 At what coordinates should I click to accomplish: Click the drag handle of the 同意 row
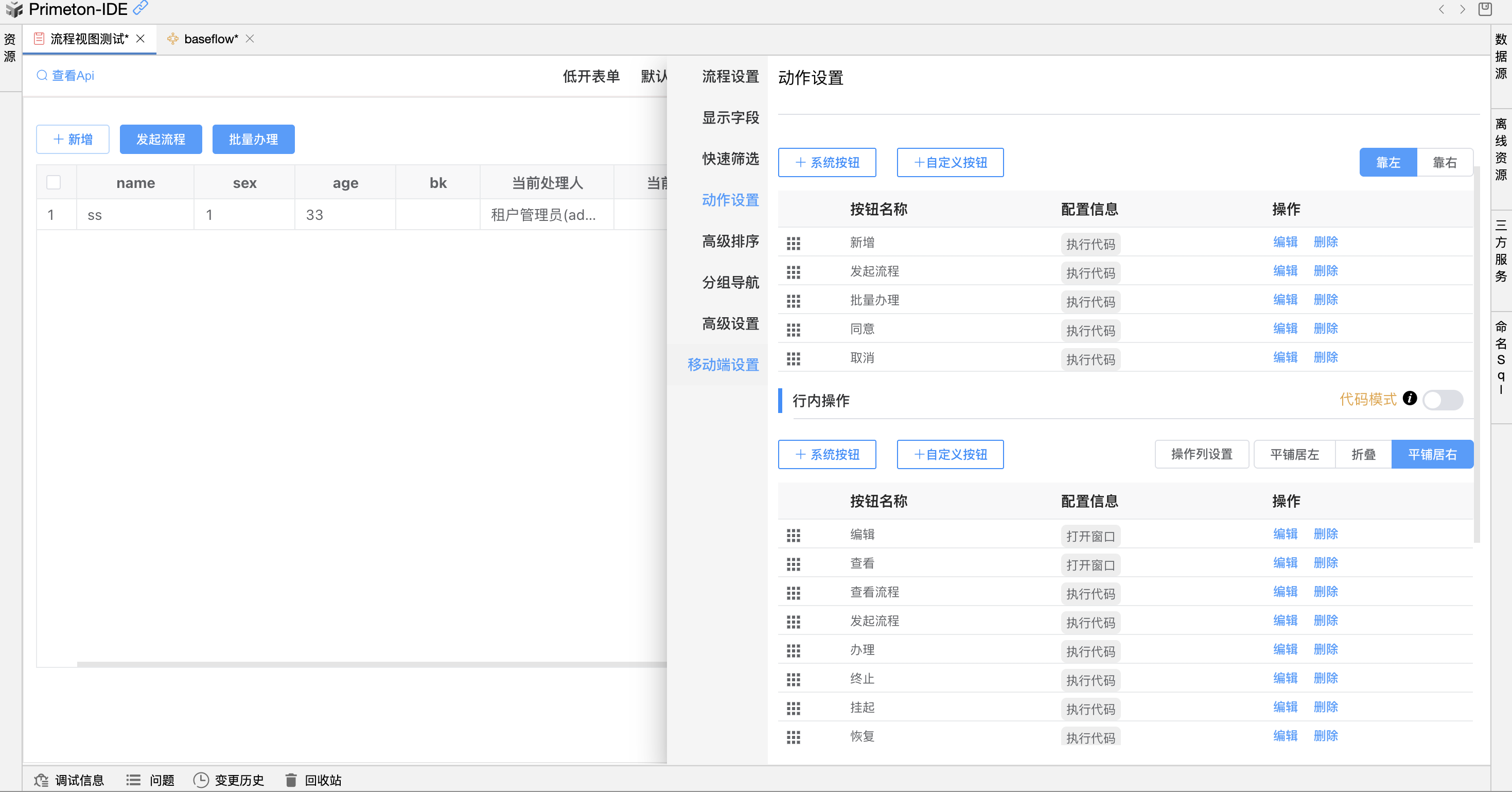(x=793, y=330)
